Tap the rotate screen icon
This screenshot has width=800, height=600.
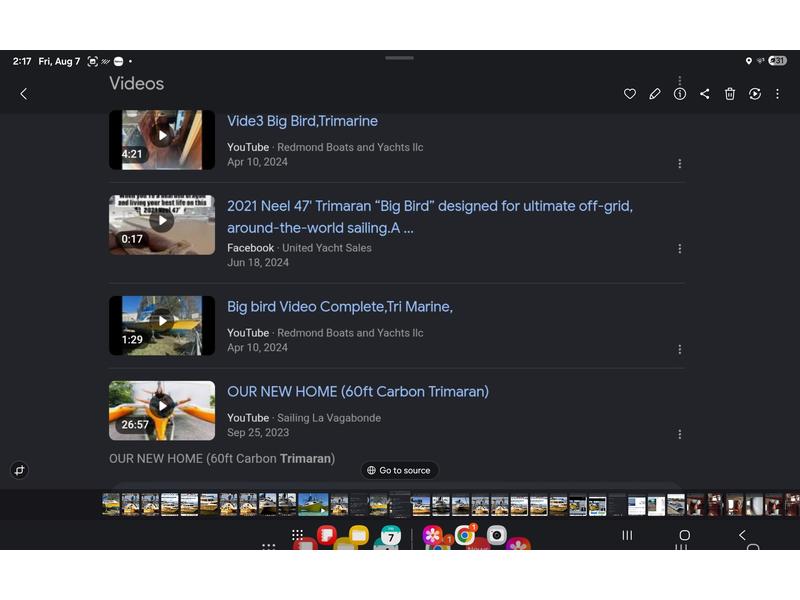[x=19, y=470]
